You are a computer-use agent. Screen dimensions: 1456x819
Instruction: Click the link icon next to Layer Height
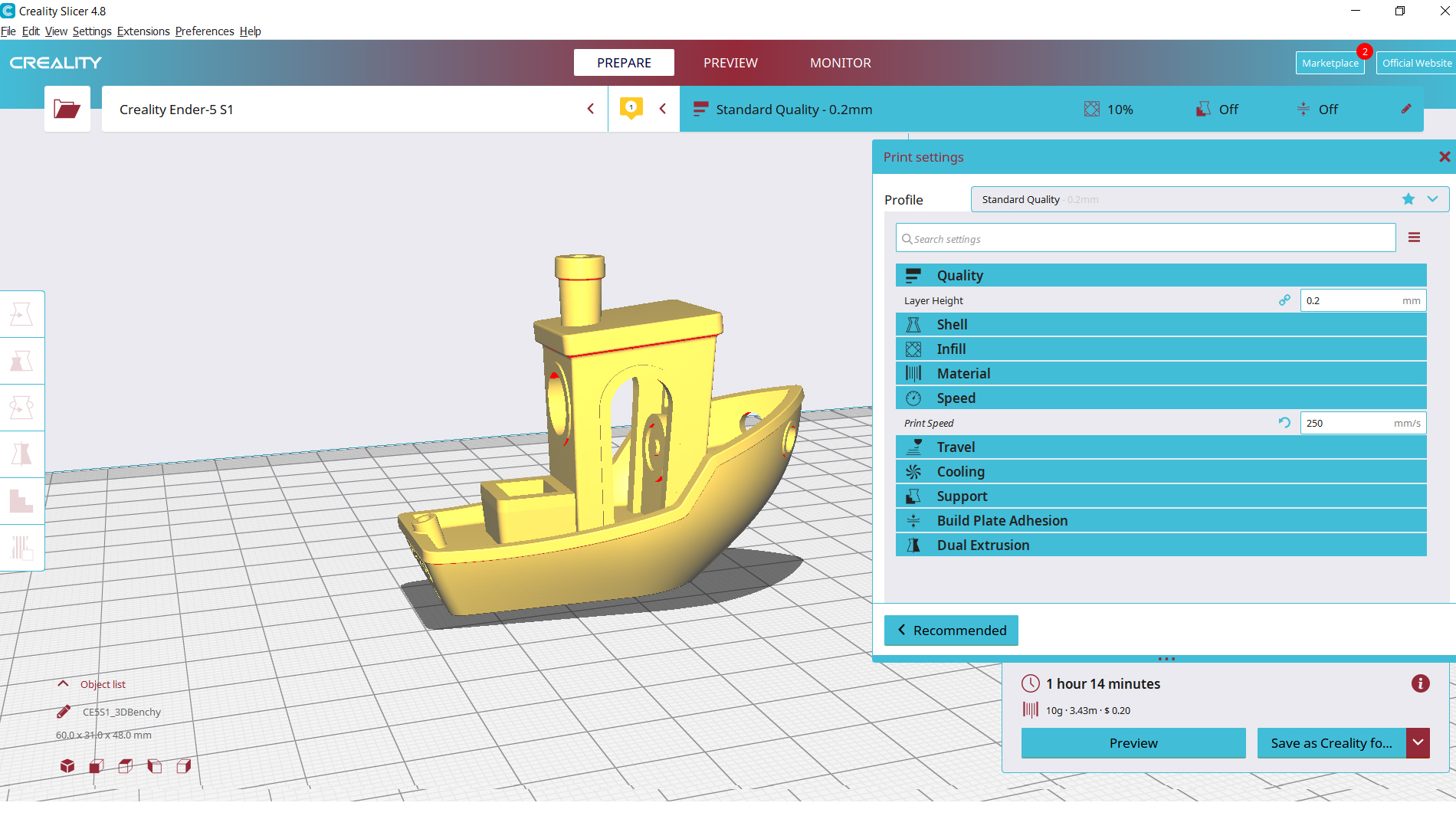coord(1284,300)
